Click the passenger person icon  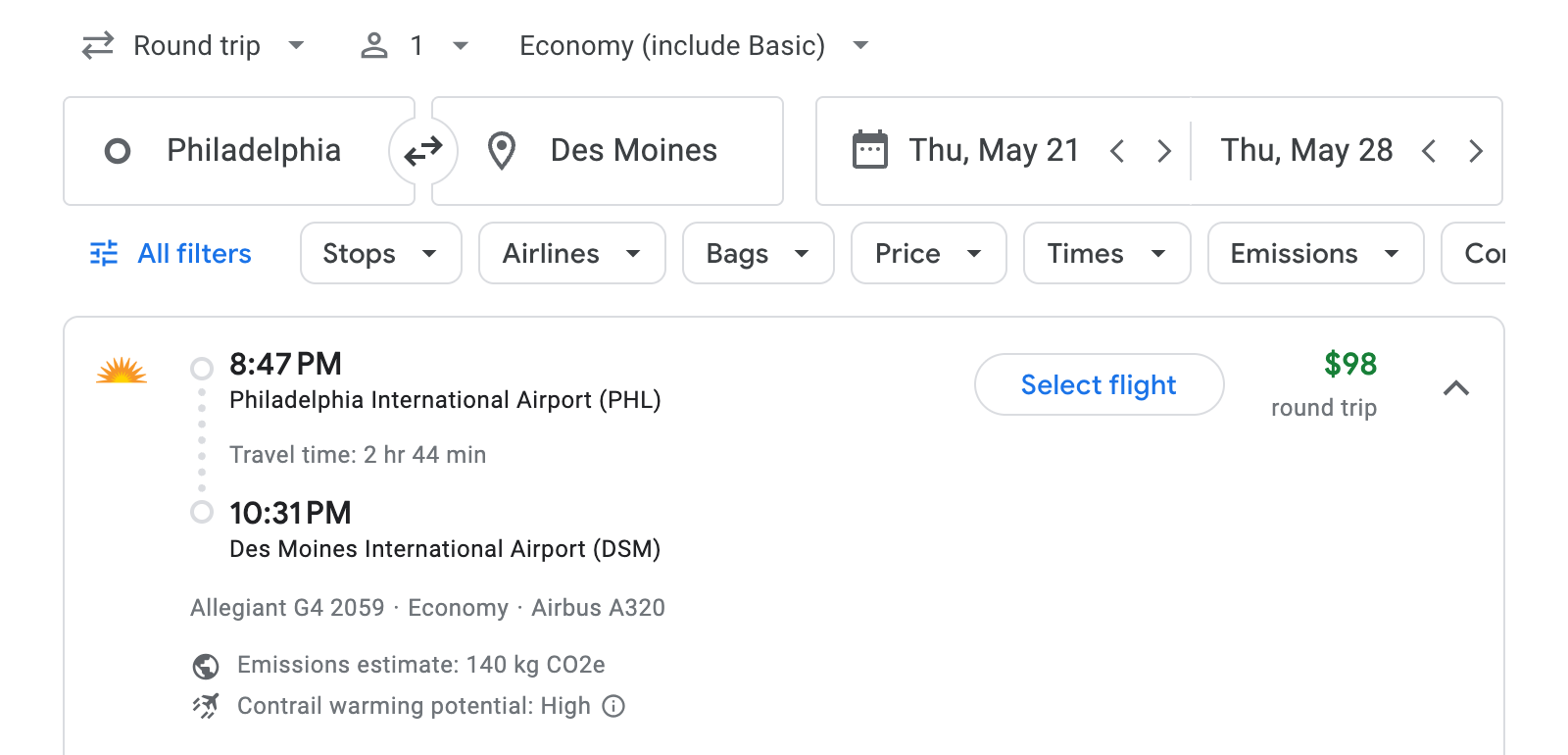coord(373,45)
